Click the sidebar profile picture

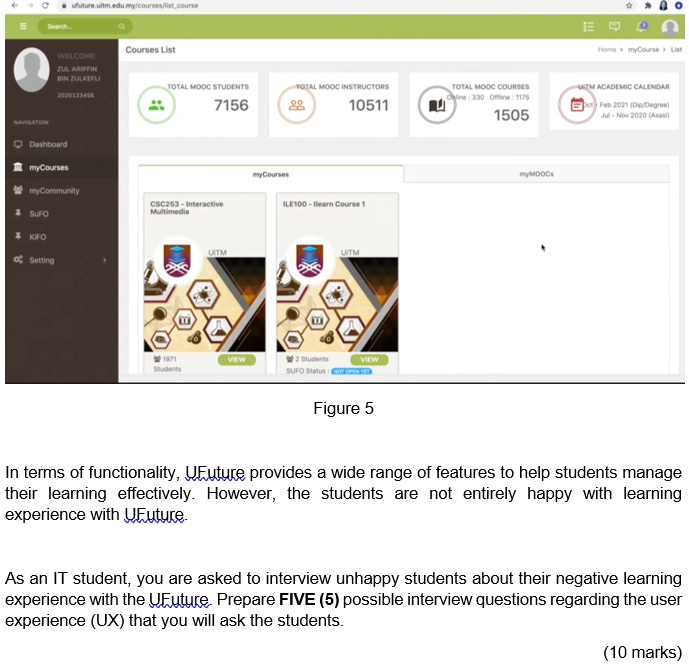(x=32, y=69)
